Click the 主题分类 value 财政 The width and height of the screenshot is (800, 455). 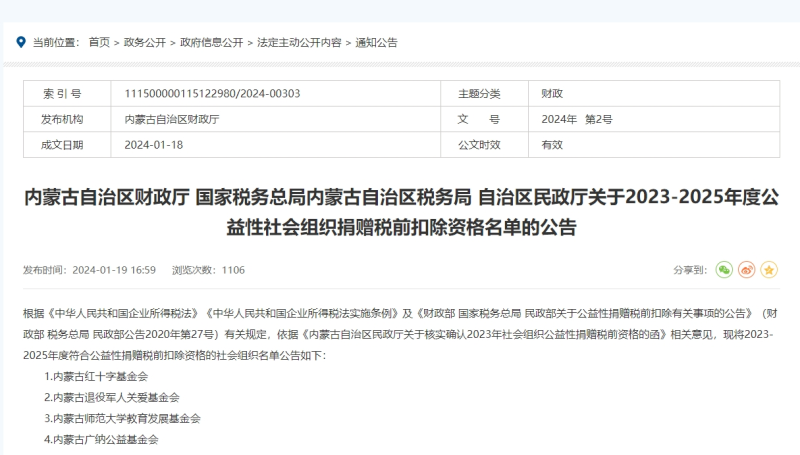click(x=552, y=94)
